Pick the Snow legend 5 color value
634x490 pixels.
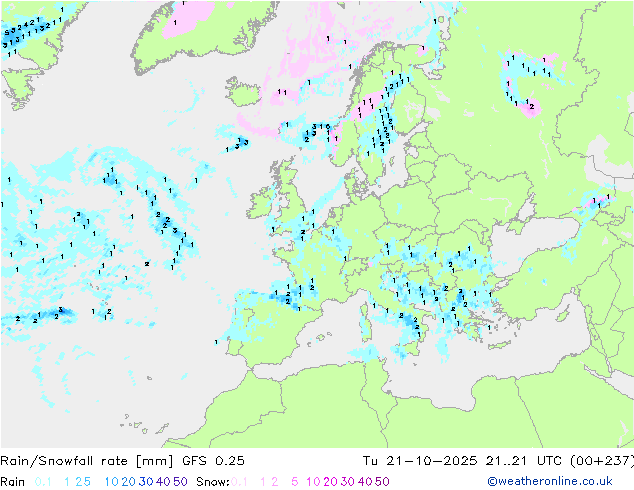(295, 482)
